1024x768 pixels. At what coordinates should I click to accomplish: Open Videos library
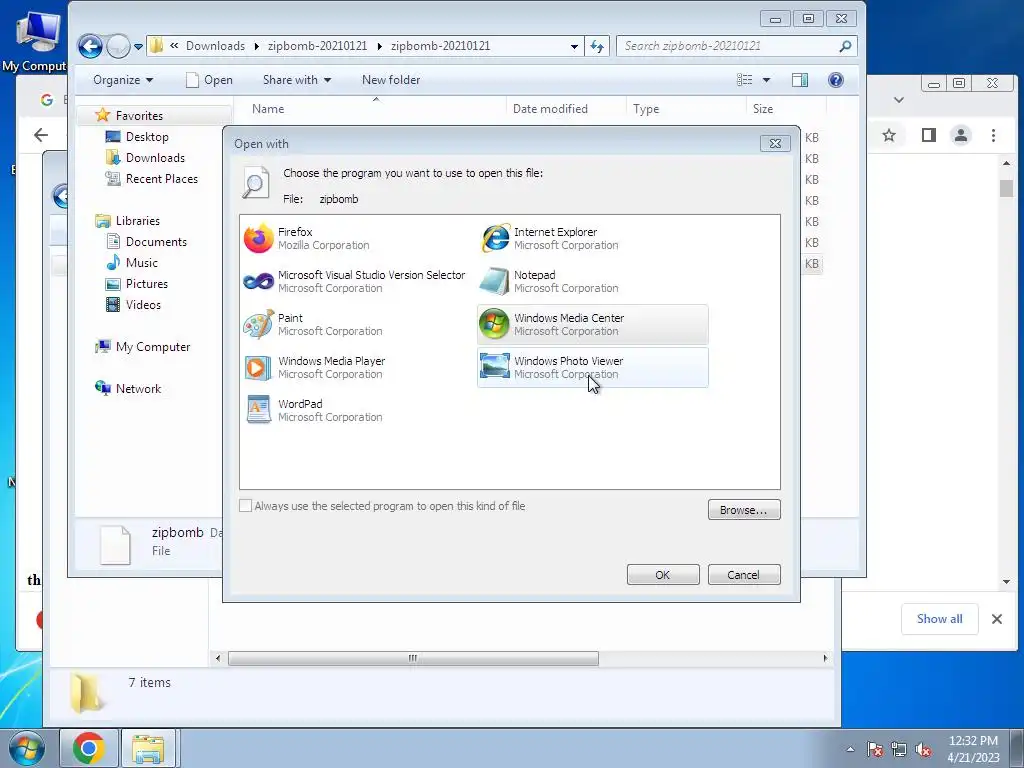[x=143, y=304]
